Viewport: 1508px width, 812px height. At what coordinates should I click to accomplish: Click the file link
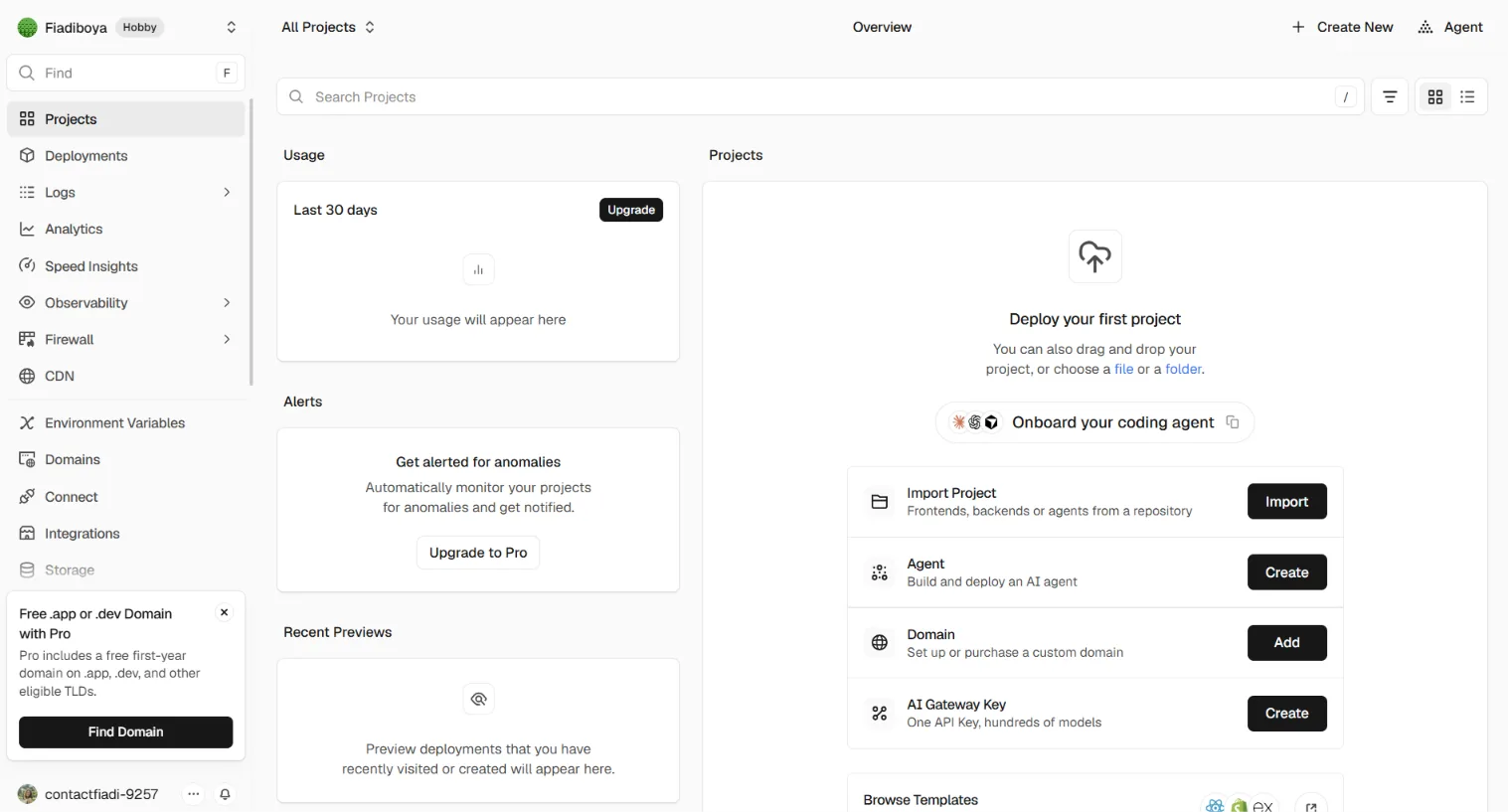(x=1124, y=370)
